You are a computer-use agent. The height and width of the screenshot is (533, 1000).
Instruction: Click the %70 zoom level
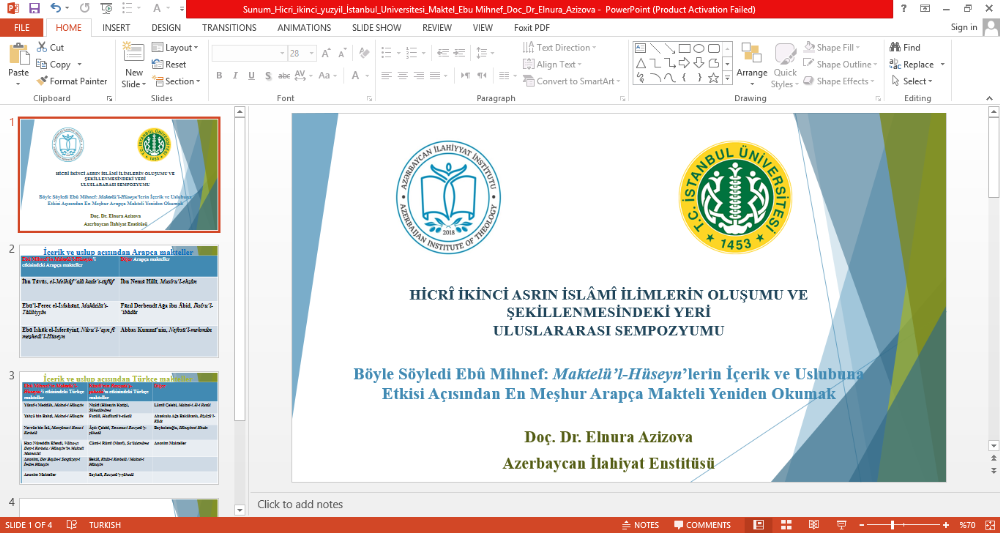[x=967, y=525]
